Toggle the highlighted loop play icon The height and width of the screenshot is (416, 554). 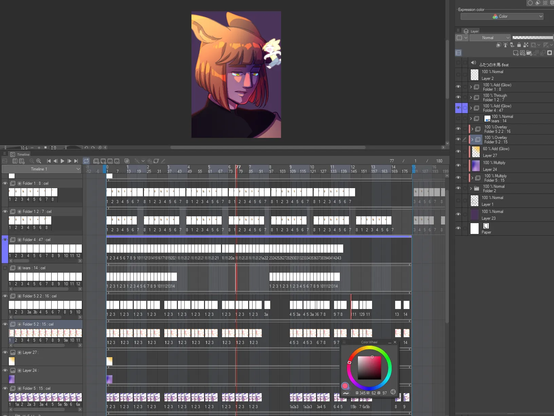(86, 161)
